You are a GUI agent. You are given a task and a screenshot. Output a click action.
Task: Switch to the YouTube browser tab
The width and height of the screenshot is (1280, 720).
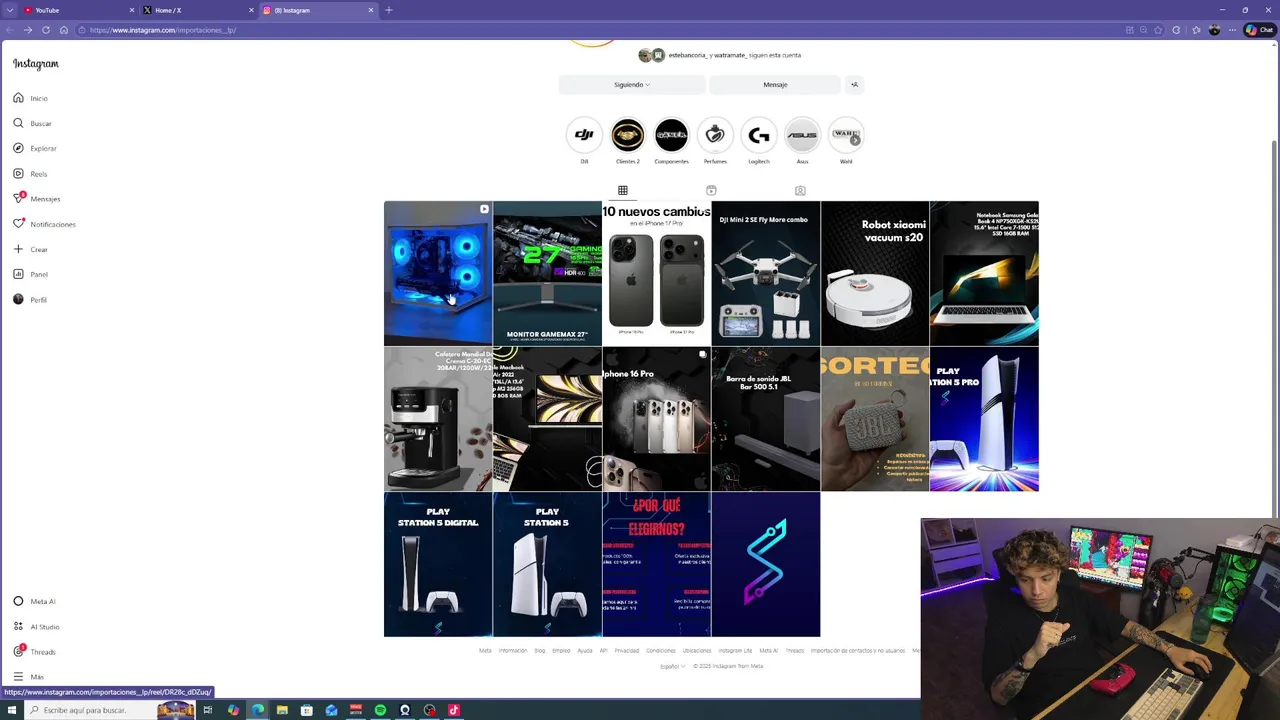click(78, 10)
